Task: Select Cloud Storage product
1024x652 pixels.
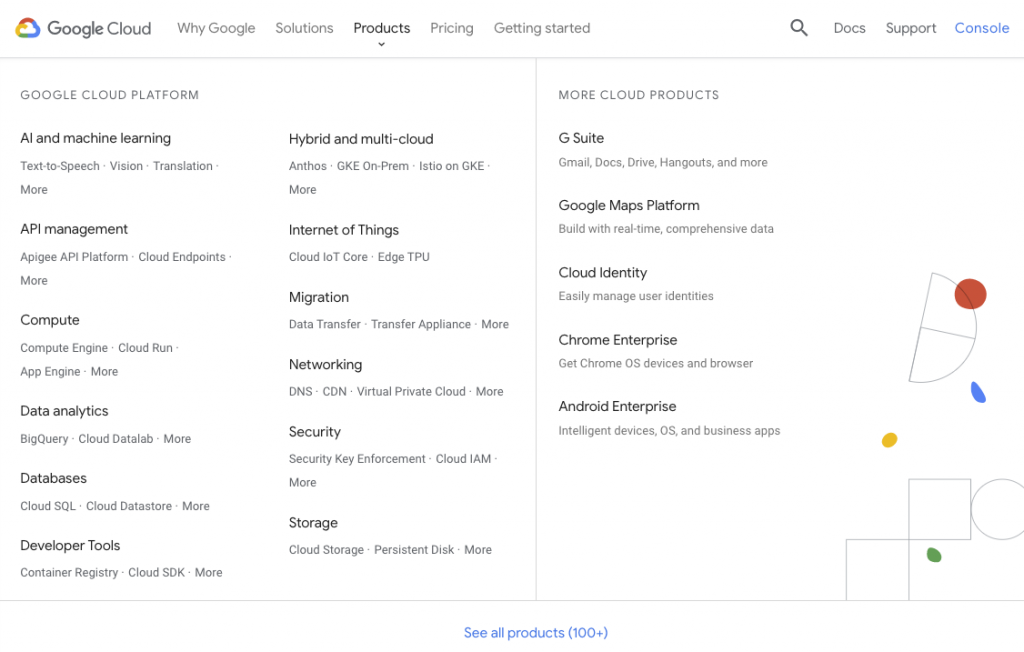Action: (327, 549)
